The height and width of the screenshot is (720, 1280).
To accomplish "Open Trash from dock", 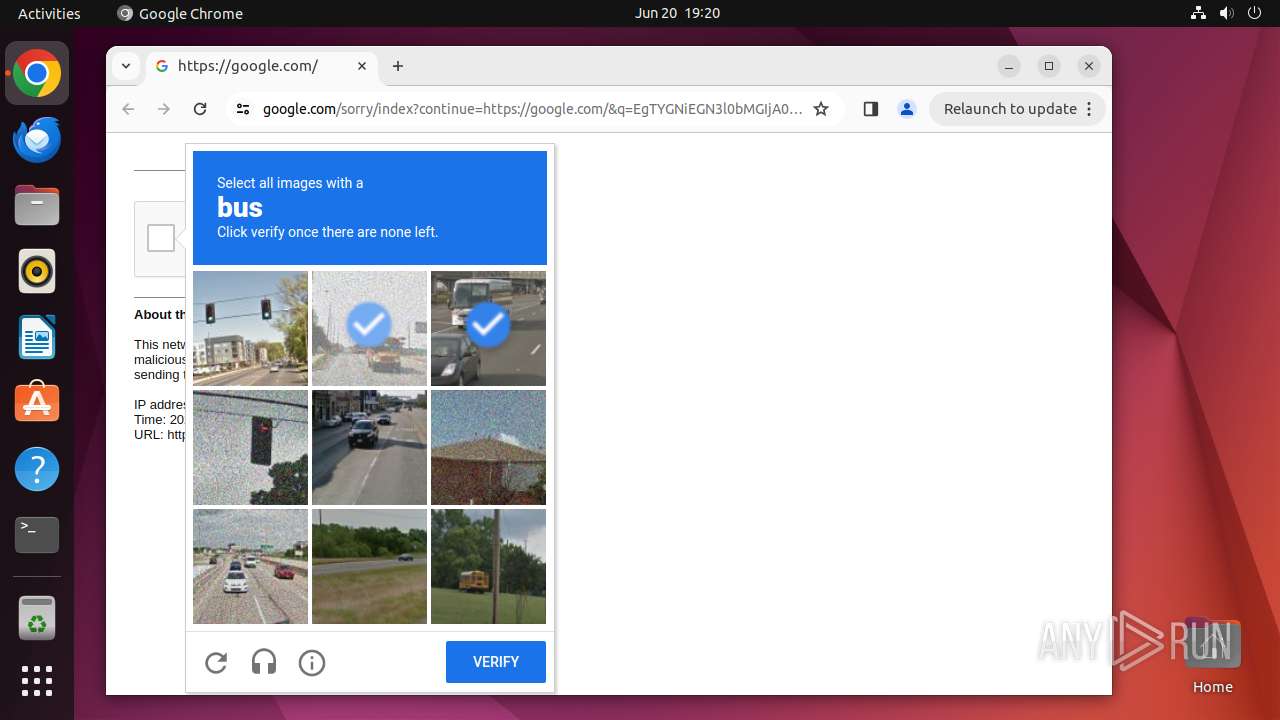I will [37, 618].
